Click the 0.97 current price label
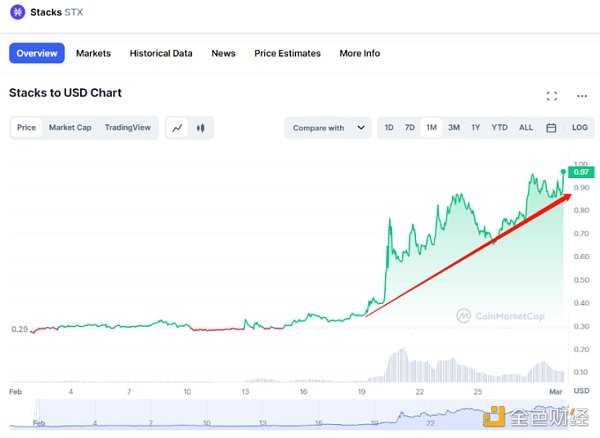This screenshot has height=438, width=600. pyautogui.click(x=580, y=172)
